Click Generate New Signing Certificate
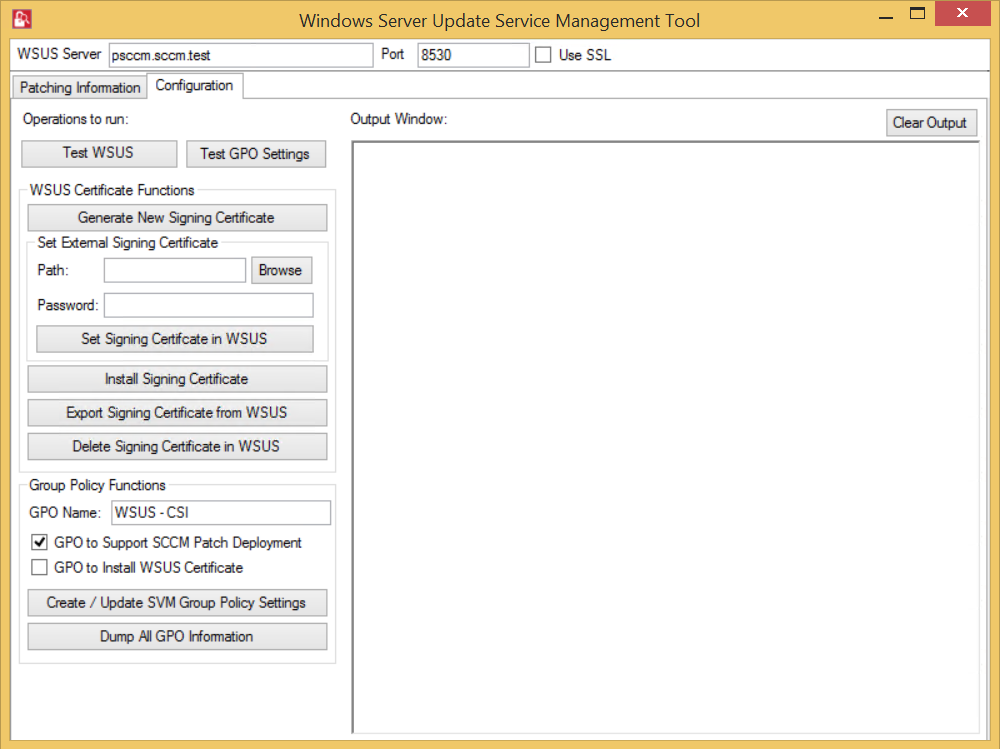The width and height of the screenshot is (1001, 749). point(176,218)
